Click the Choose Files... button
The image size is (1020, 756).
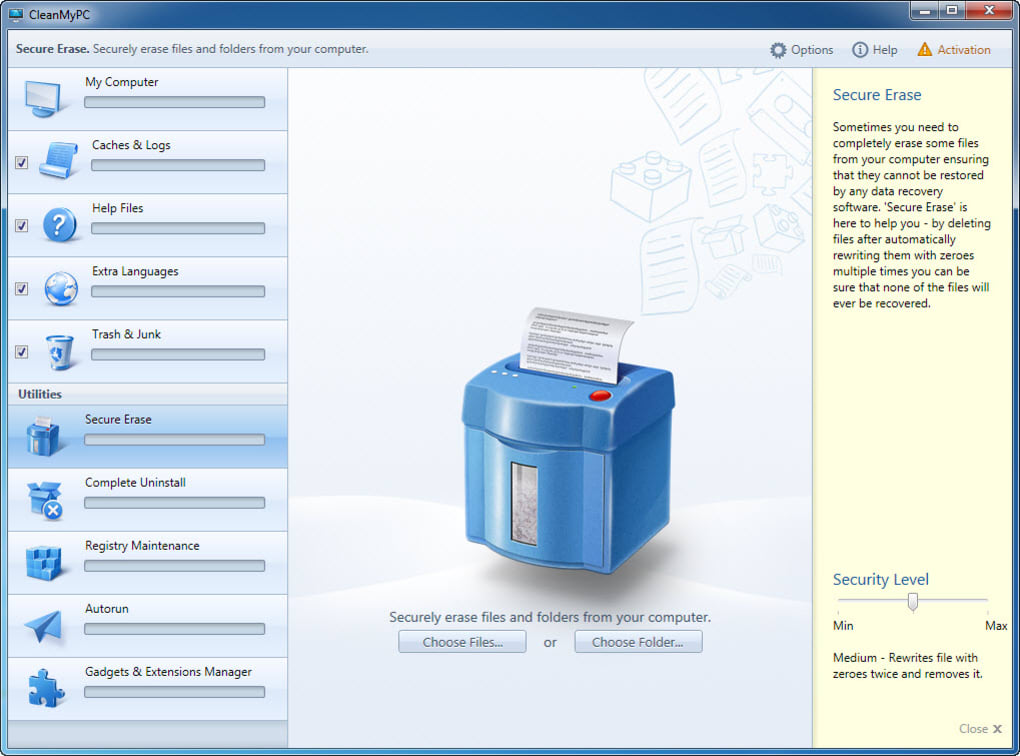[463, 642]
